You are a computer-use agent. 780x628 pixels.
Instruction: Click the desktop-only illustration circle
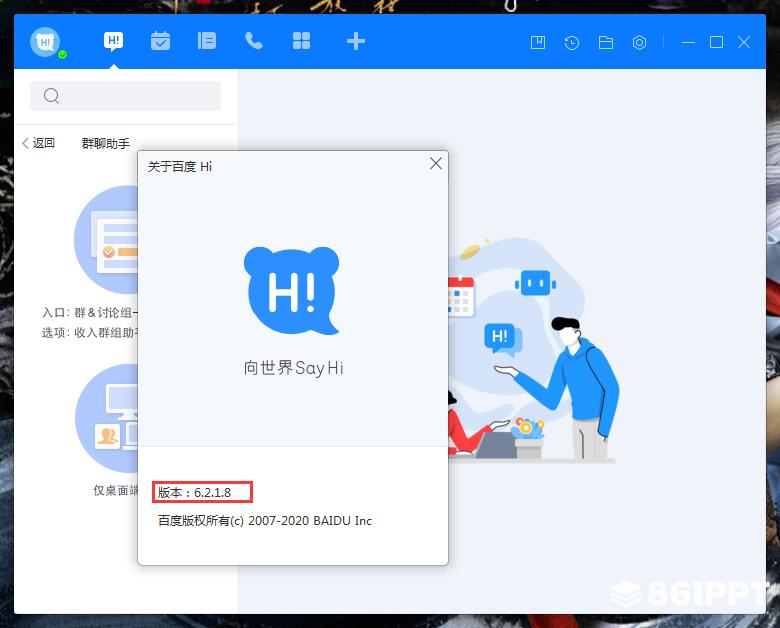(106, 418)
